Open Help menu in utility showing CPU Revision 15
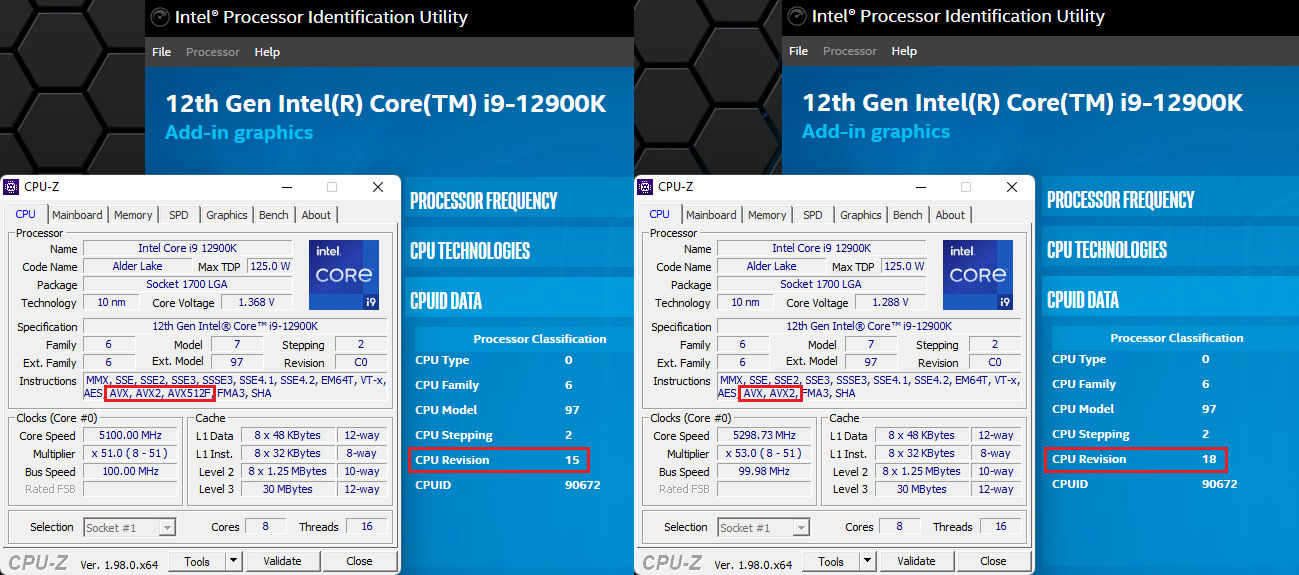This screenshot has width=1299, height=575. coord(267,52)
